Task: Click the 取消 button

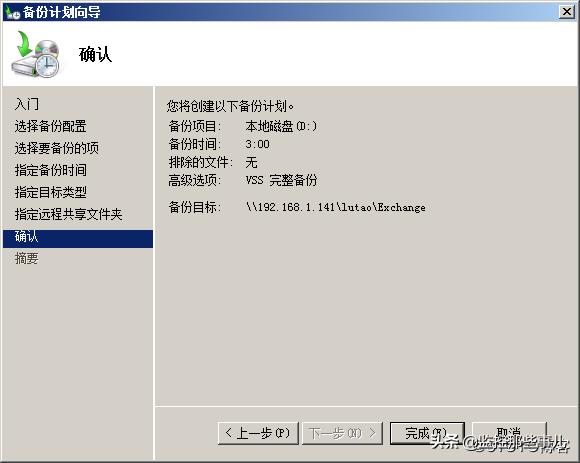Action: point(509,433)
